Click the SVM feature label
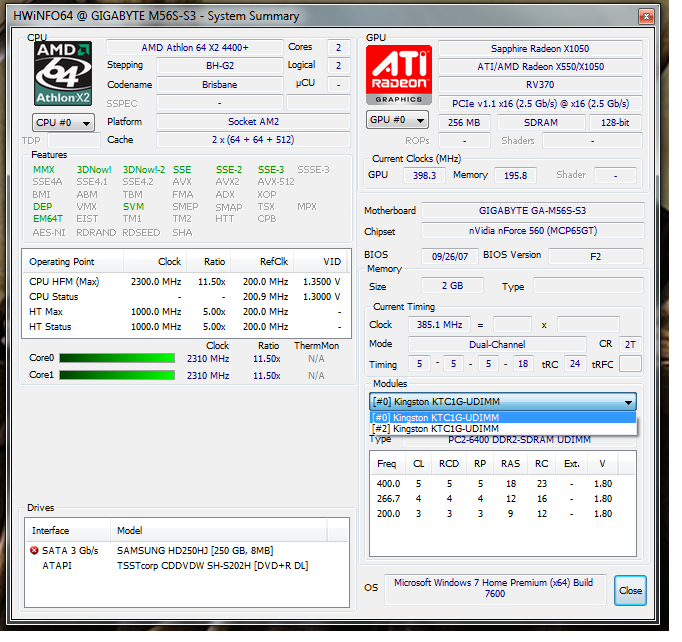 coord(133,207)
